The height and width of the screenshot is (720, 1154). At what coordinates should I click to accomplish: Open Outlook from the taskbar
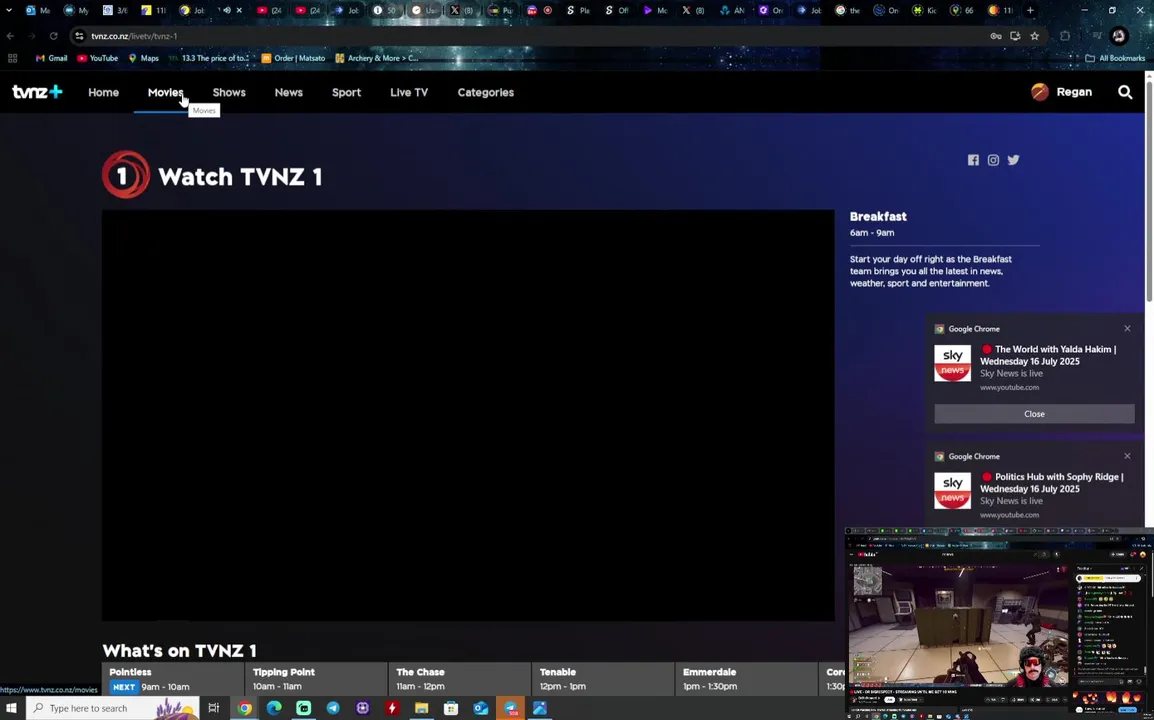481,708
